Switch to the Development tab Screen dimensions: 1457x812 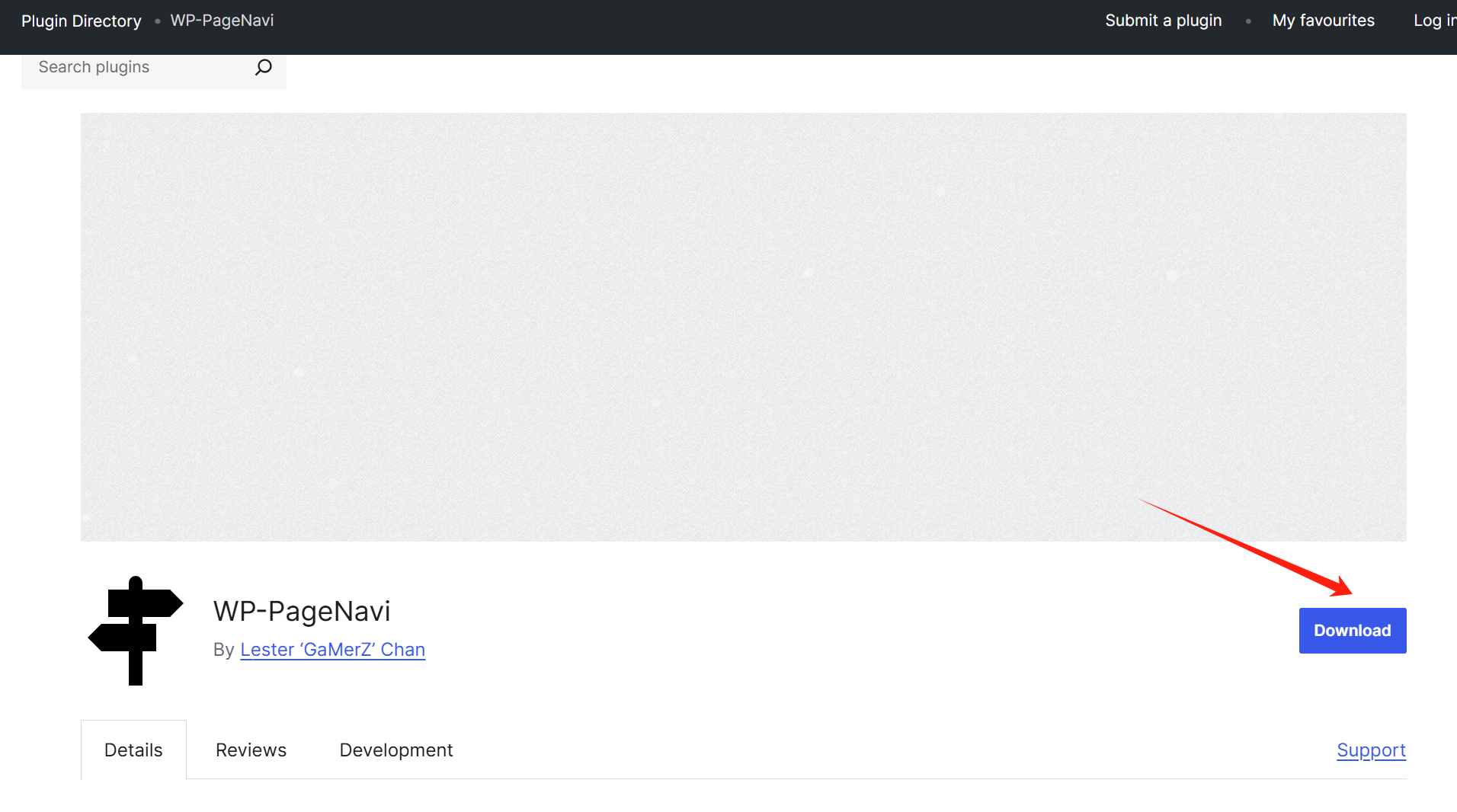coord(396,750)
